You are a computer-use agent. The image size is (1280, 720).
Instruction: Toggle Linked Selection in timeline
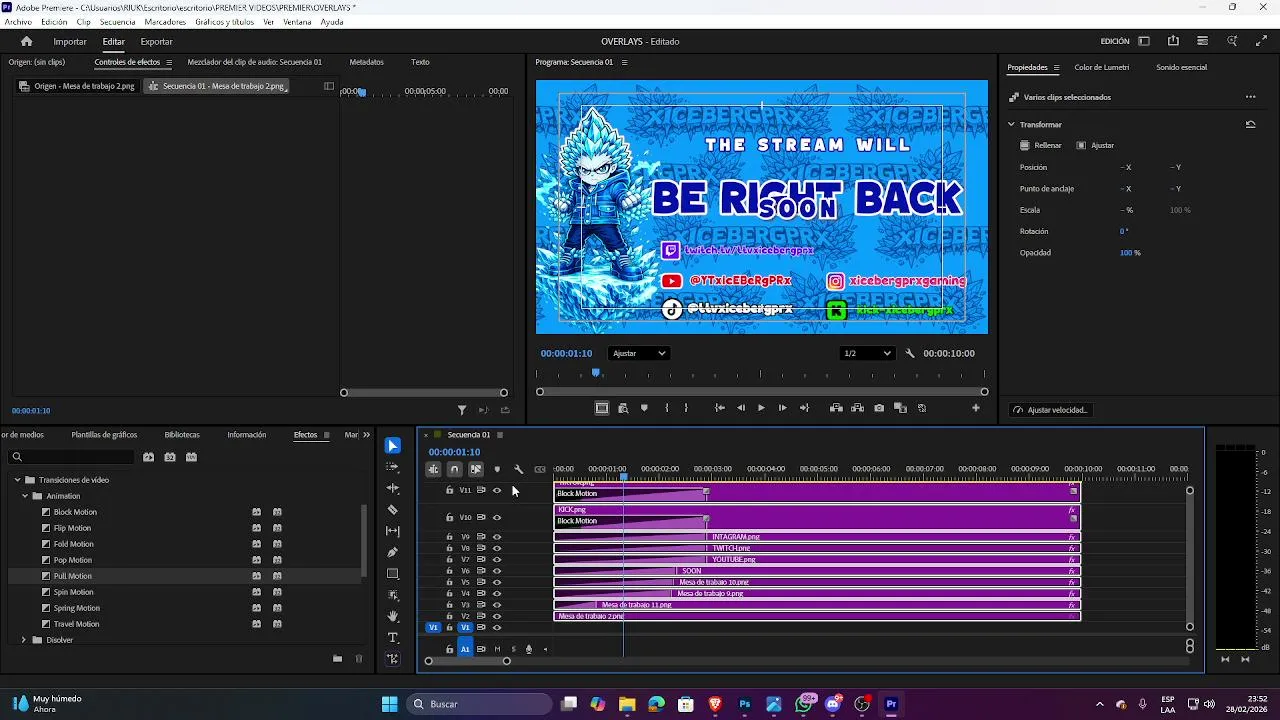point(476,469)
